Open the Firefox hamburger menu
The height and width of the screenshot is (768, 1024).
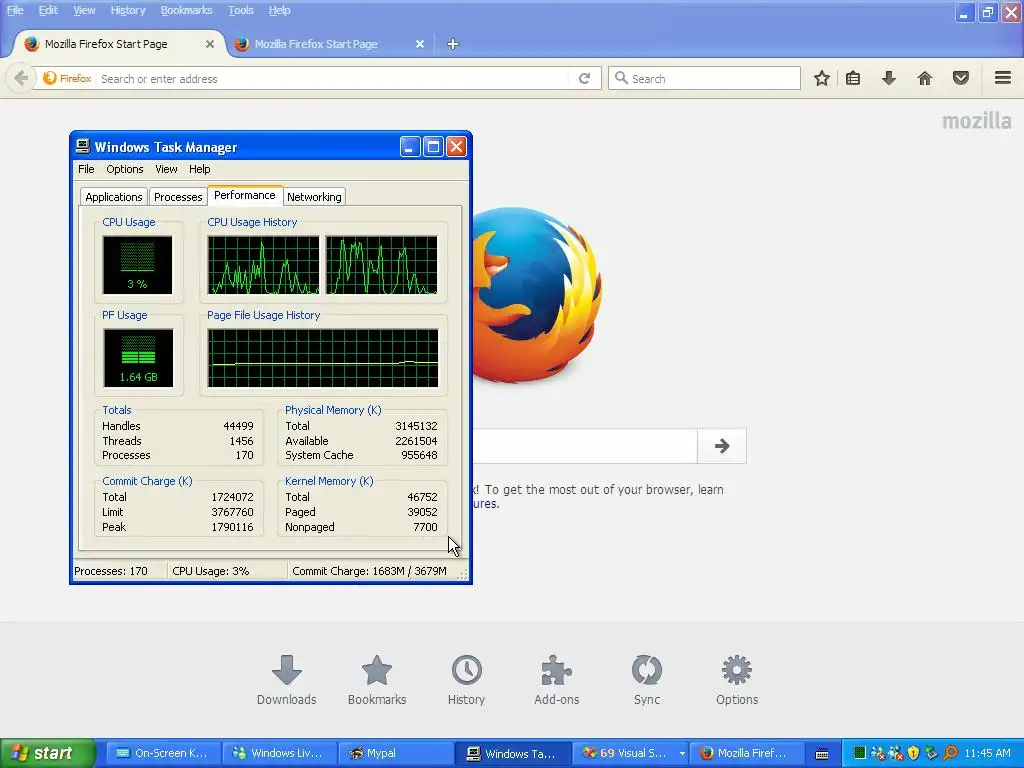pos(1003,78)
